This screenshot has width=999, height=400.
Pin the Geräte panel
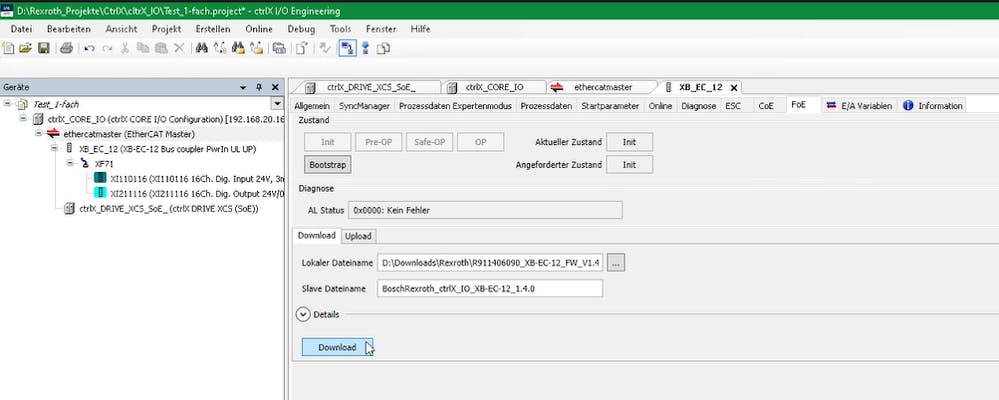259,87
